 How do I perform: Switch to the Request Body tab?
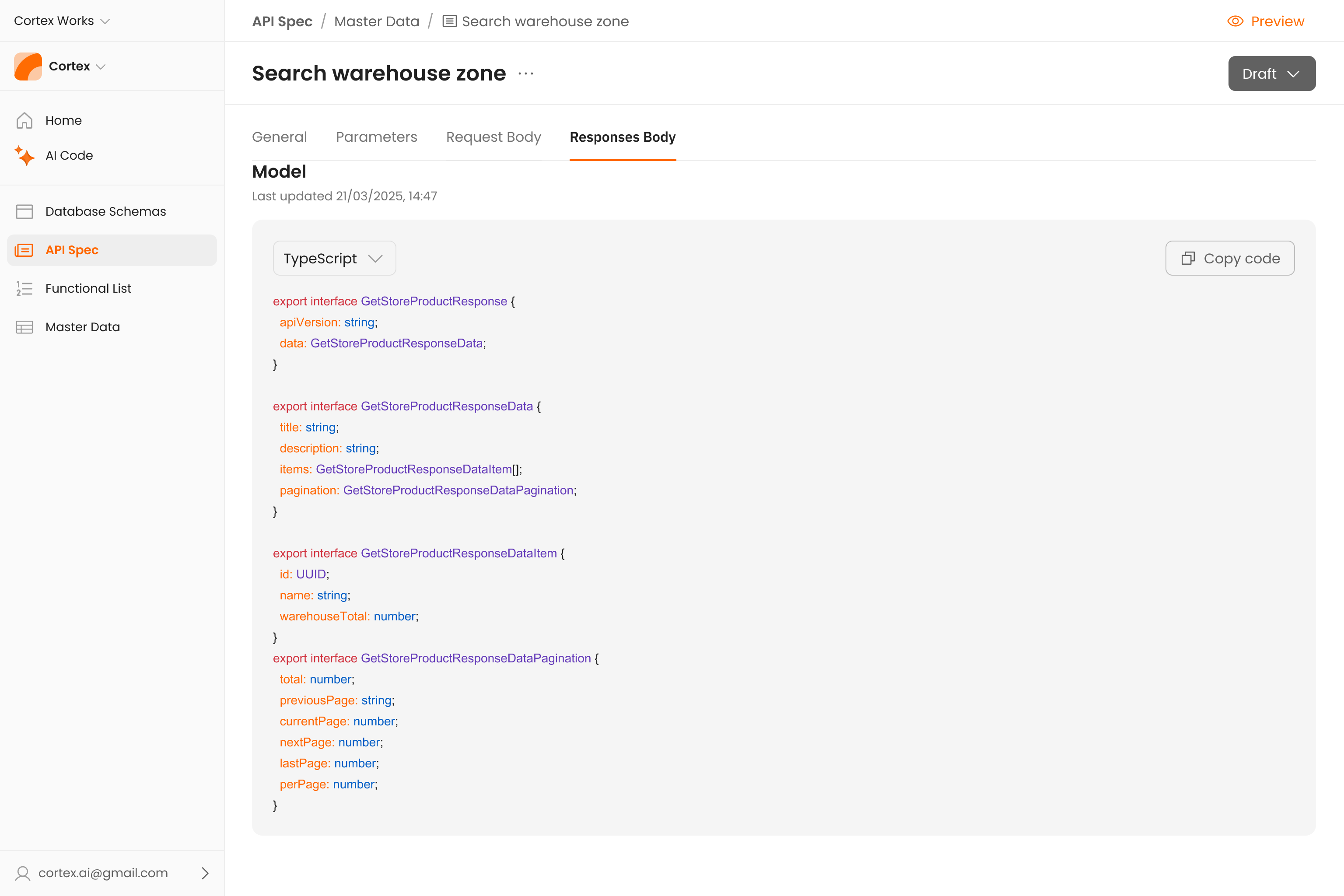(493, 137)
